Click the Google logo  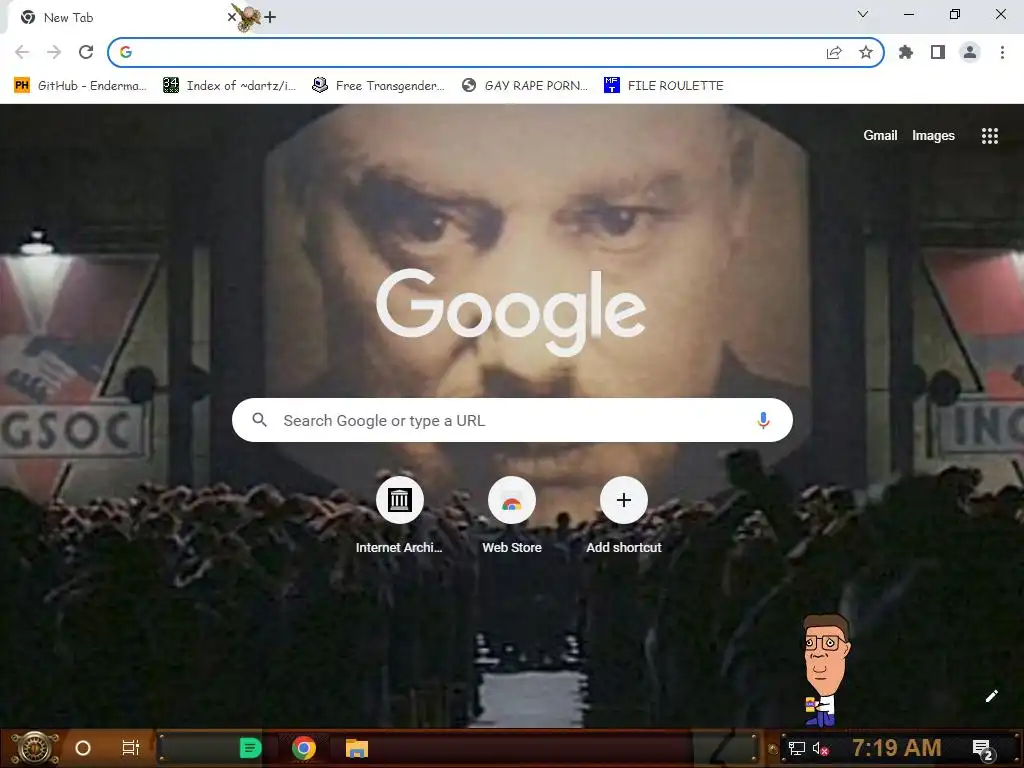pyautogui.click(x=511, y=312)
